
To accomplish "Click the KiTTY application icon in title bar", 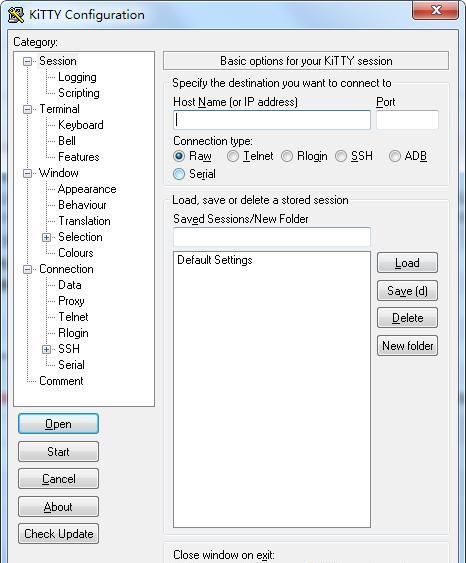I will (16, 15).
